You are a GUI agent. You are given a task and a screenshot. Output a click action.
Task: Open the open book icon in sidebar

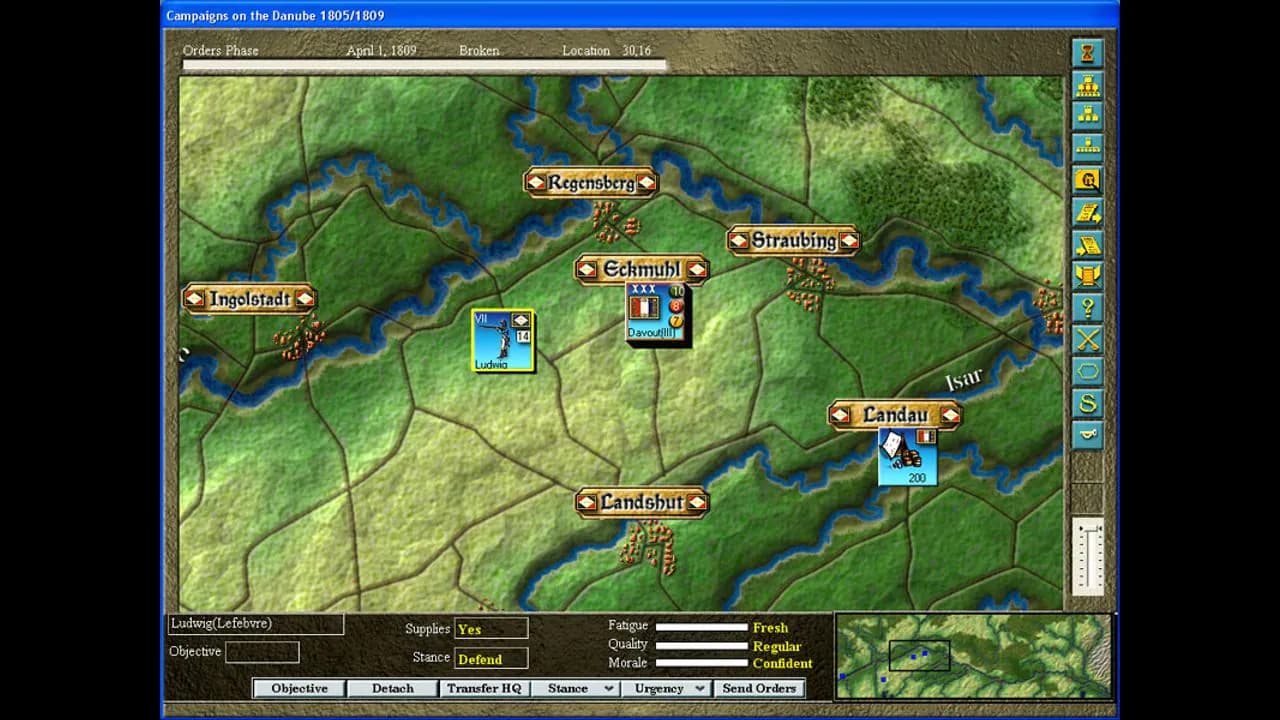1087,275
